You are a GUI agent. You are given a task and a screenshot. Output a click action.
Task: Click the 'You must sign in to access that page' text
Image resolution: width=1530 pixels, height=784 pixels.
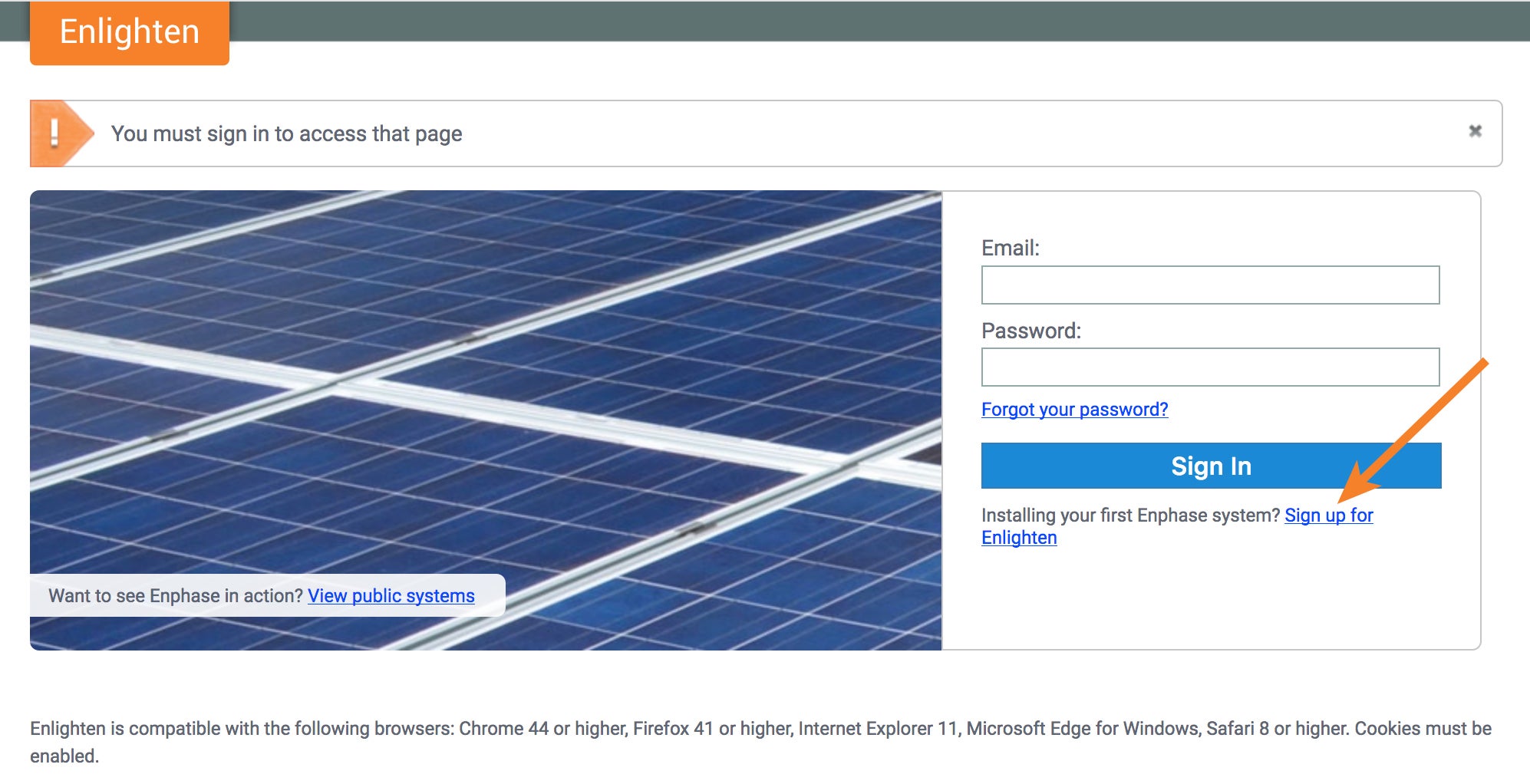click(x=286, y=134)
